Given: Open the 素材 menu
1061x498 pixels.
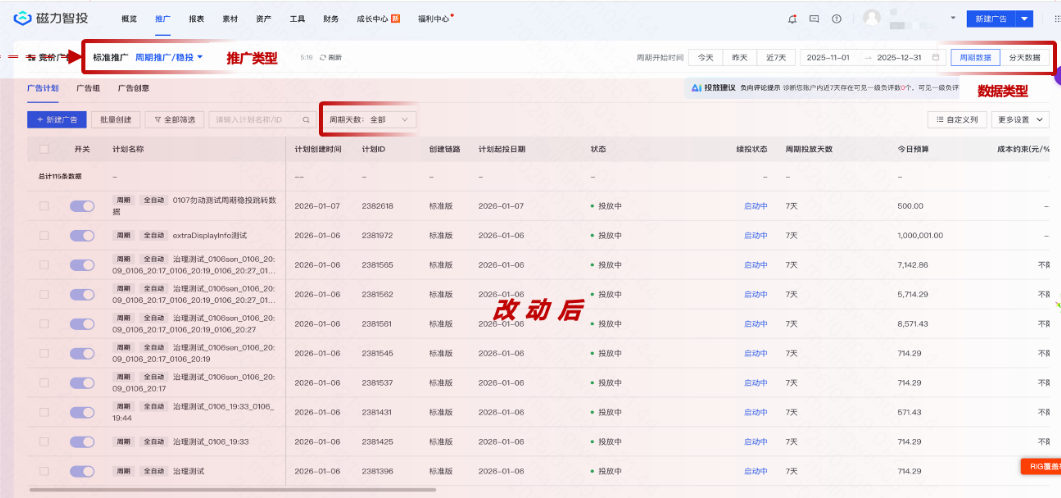Looking at the screenshot, I should 230,19.
